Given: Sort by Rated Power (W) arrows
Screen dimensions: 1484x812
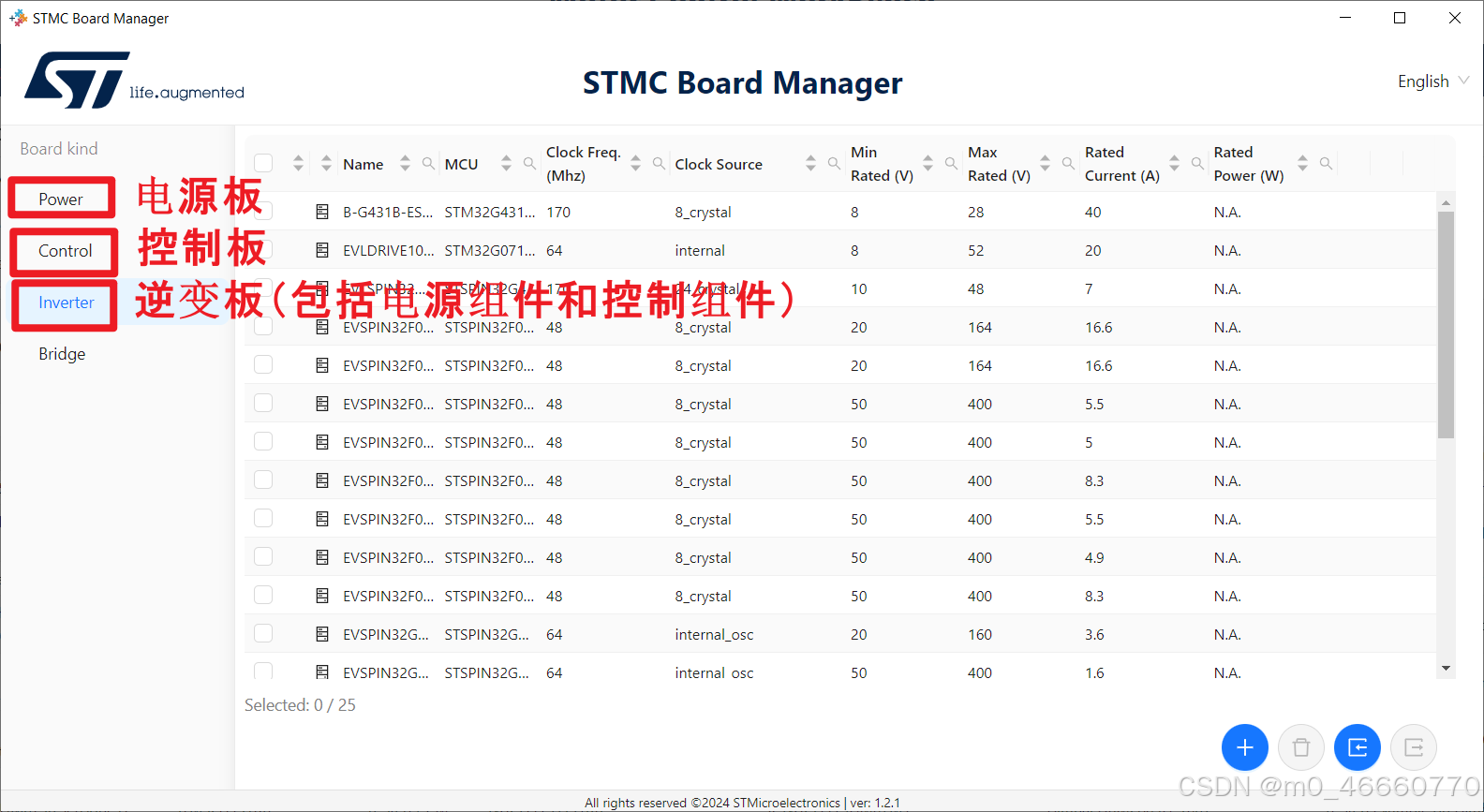Looking at the screenshot, I should point(1302,163).
